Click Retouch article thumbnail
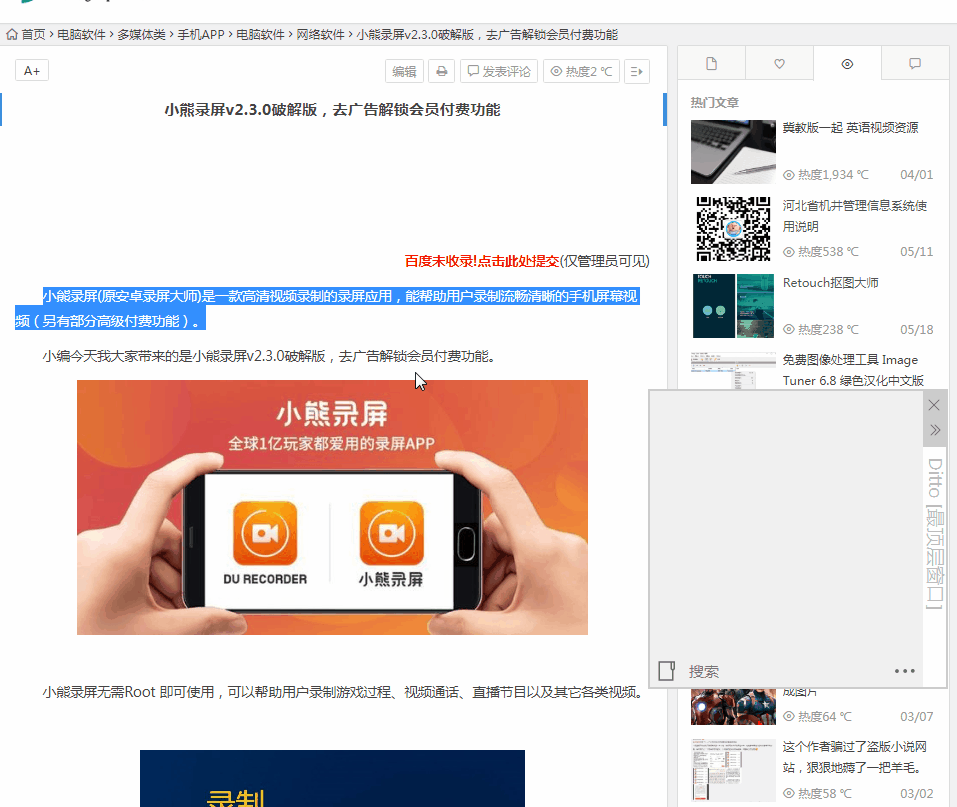Image resolution: width=957 pixels, height=807 pixels. [733, 306]
